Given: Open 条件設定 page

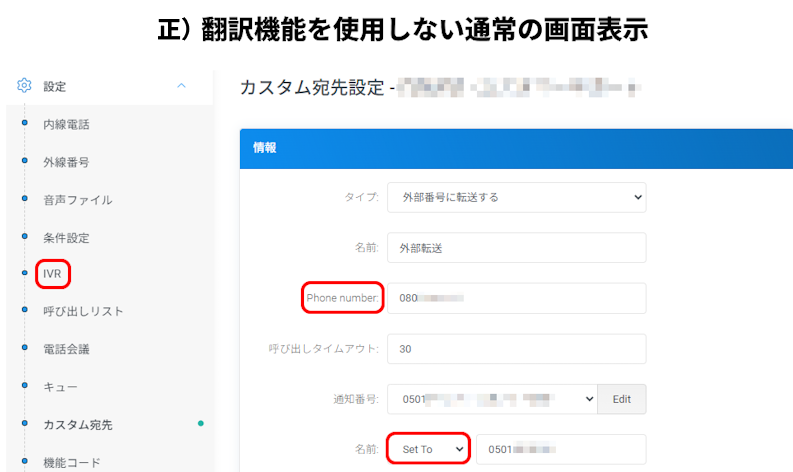Looking at the screenshot, I should pyautogui.click(x=66, y=238).
